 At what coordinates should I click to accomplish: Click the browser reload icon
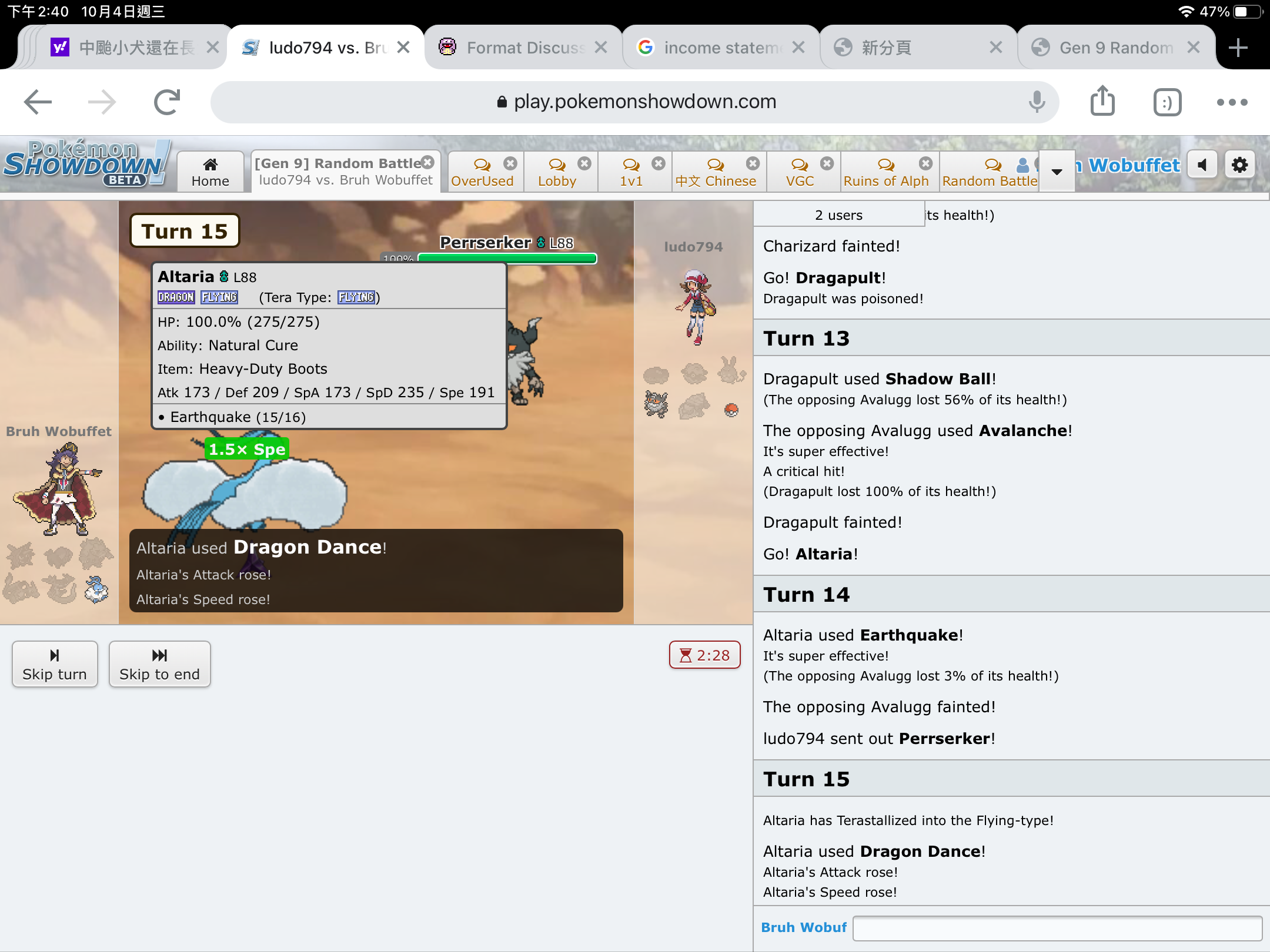click(x=167, y=102)
